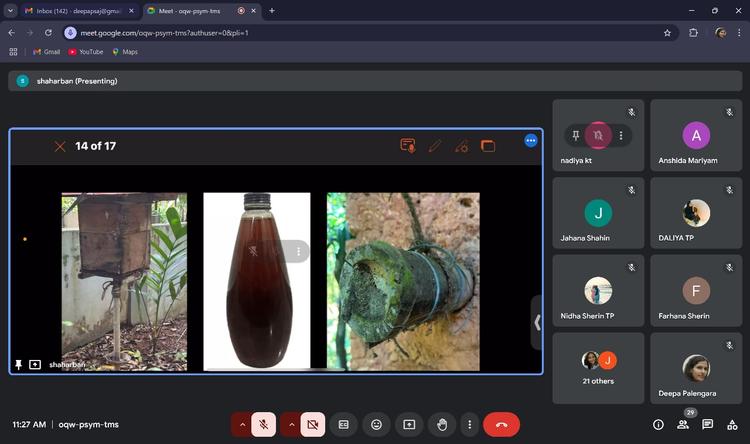The width and height of the screenshot is (750, 444).
Task: Toggle closed captions
Action: (x=344, y=424)
